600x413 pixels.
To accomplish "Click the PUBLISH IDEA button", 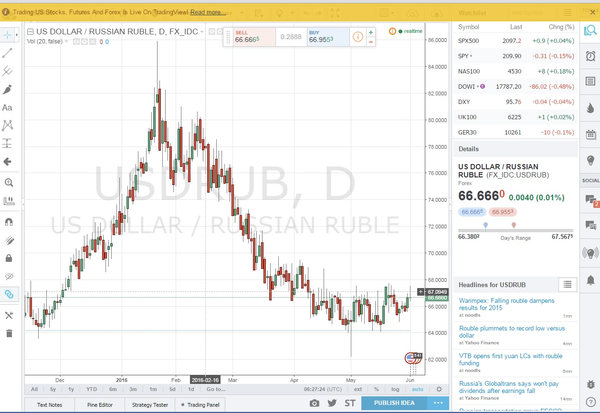I will [x=394, y=403].
